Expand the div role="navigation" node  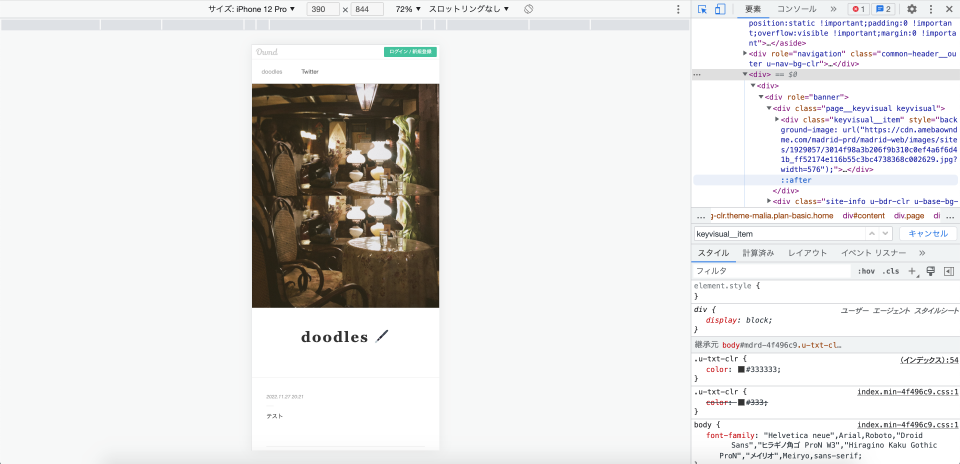tap(745, 53)
